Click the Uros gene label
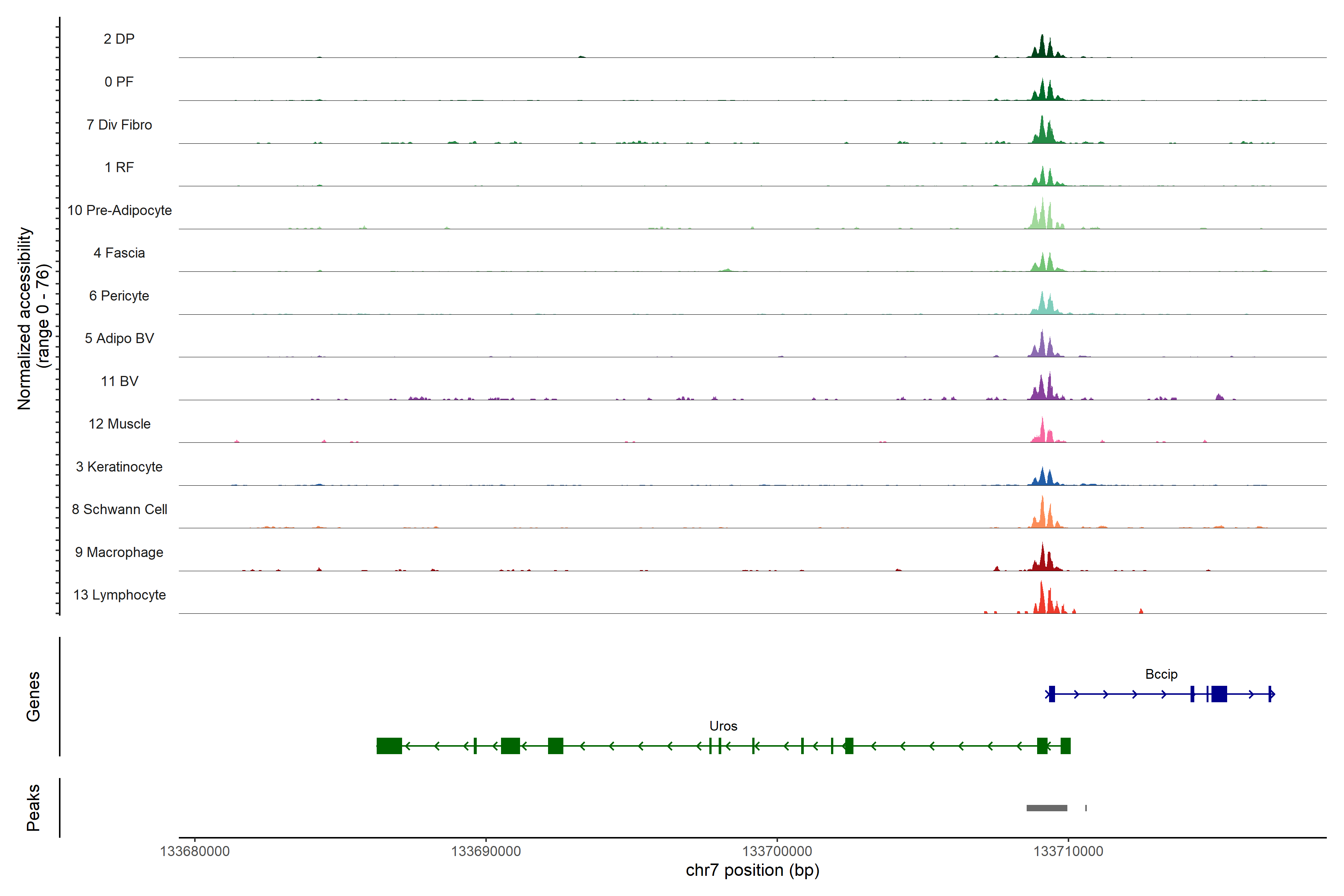This screenshot has width=1344, height=896. 723,726
